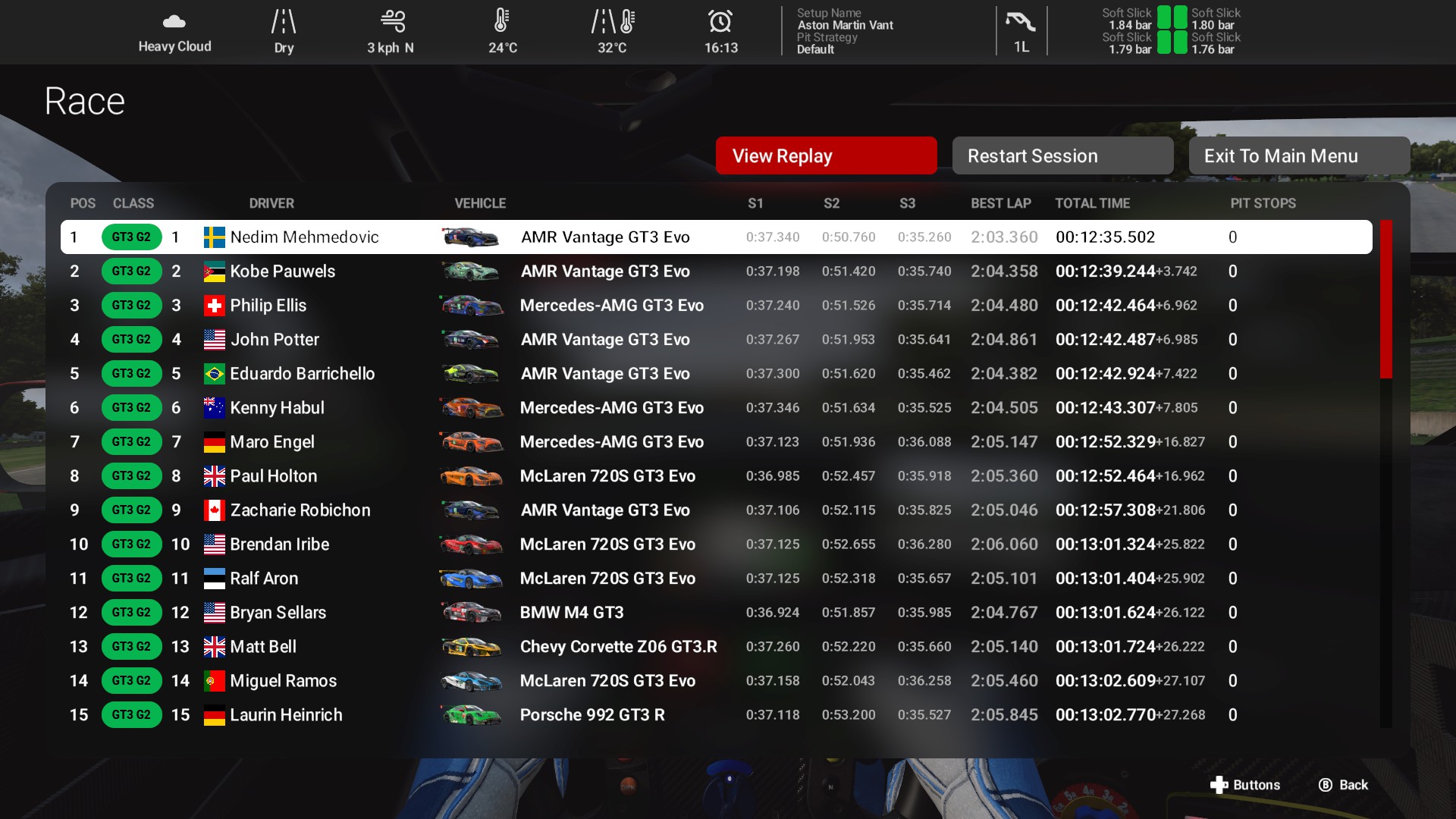Click the Dry track condition icon

pos(284,21)
